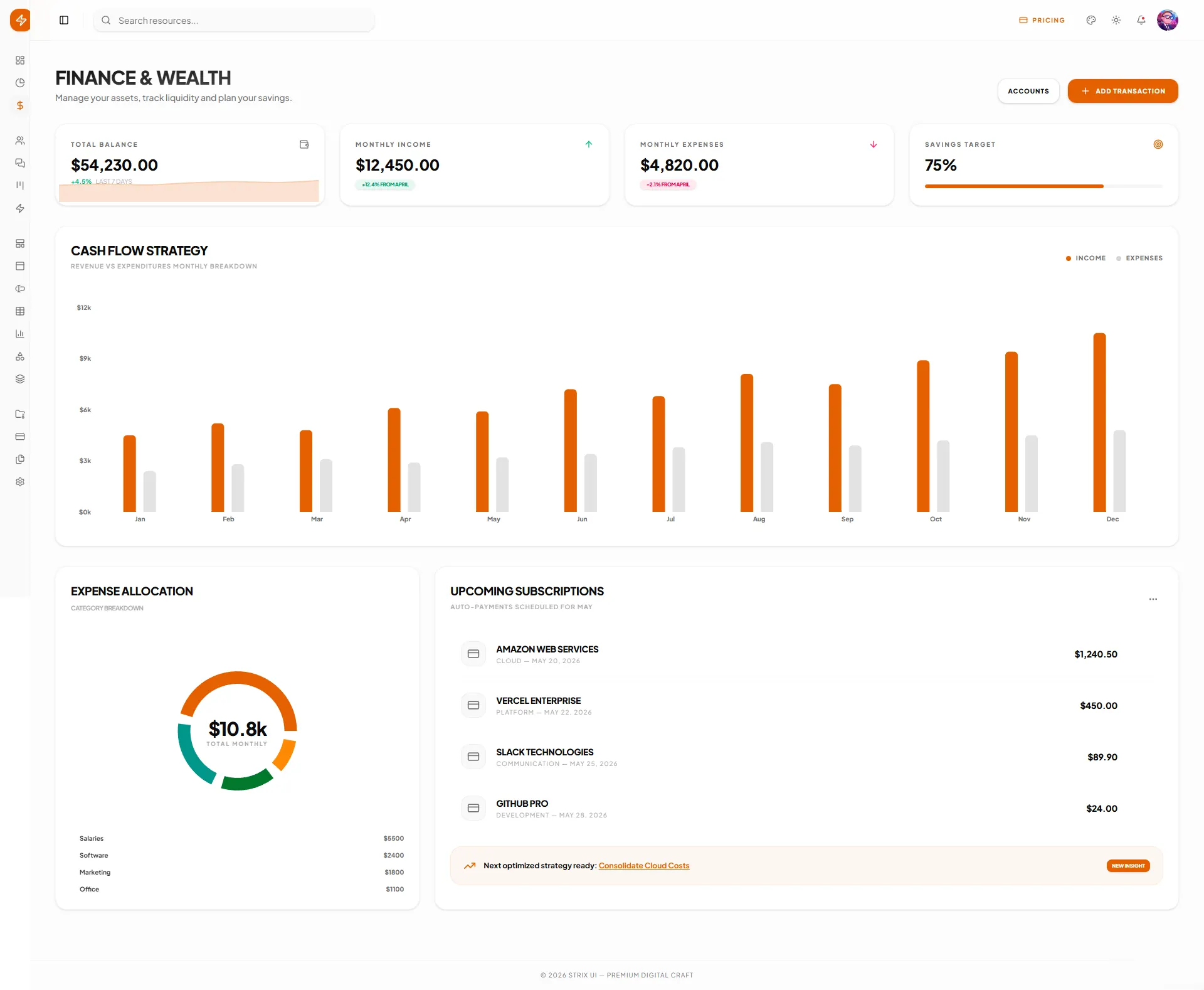Image resolution: width=1204 pixels, height=990 pixels.
Task: Toggle the Expenses legend series
Action: [x=1139, y=258]
